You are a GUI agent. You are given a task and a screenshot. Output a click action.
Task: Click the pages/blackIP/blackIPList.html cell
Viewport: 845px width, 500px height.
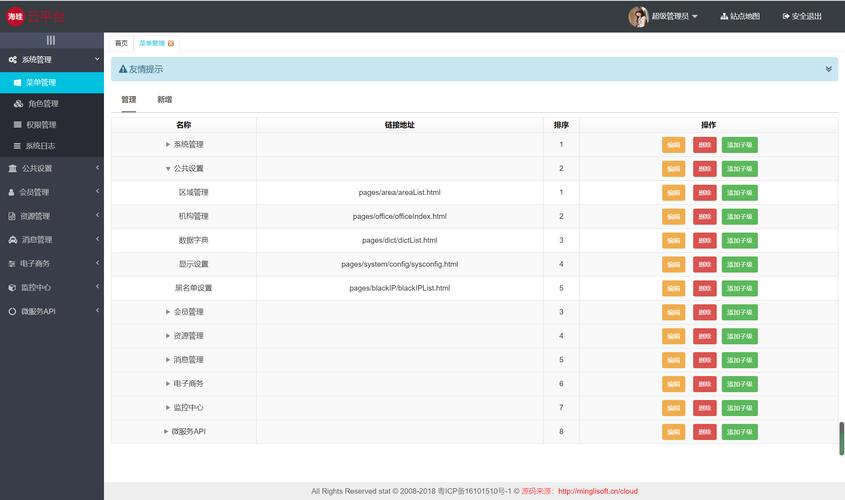(x=399, y=288)
